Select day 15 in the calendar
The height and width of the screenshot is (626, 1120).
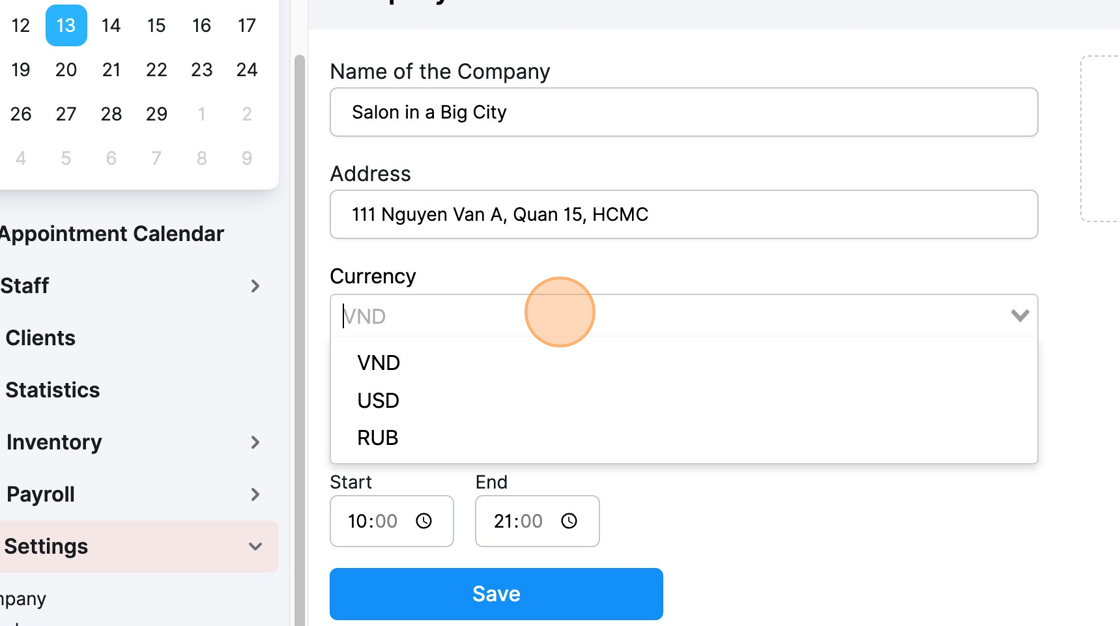(x=156, y=26)
